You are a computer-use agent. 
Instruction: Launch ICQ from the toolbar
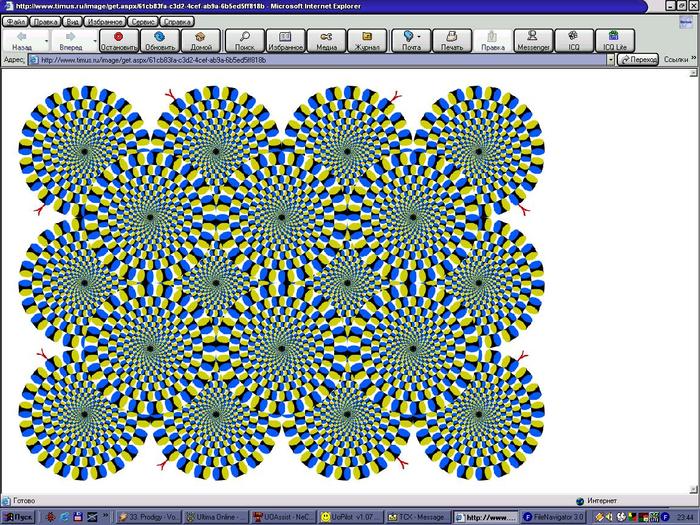click(x=574, y=41)
